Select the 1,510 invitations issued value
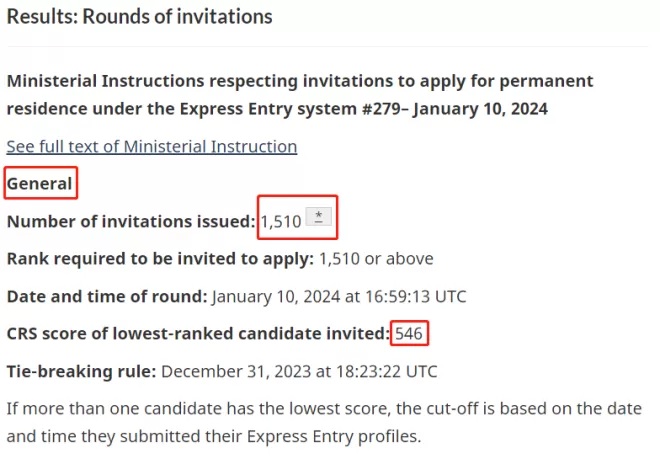 (x=281, y=221)
